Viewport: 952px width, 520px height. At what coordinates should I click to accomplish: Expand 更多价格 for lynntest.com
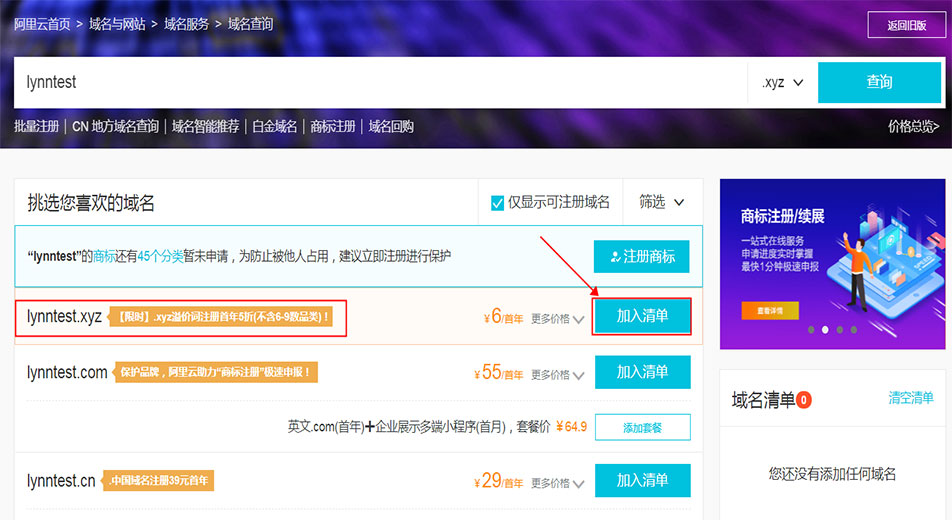(x=557, y=375)
